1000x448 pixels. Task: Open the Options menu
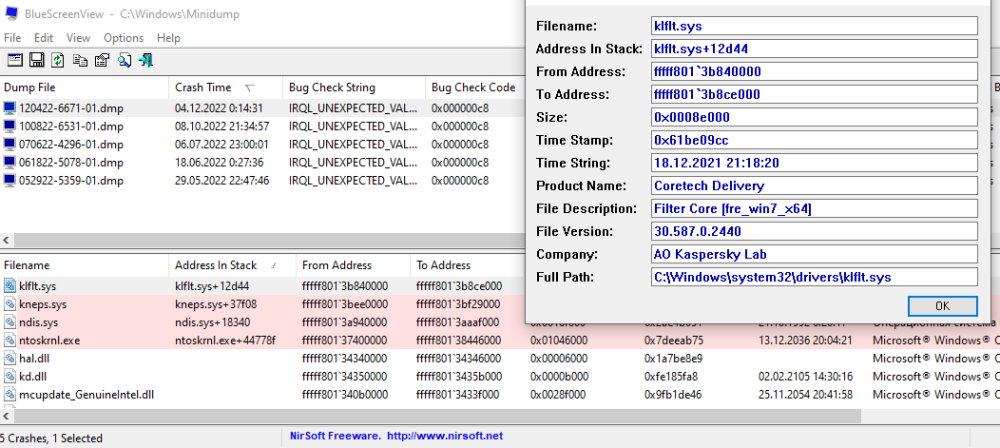point(124,38)
